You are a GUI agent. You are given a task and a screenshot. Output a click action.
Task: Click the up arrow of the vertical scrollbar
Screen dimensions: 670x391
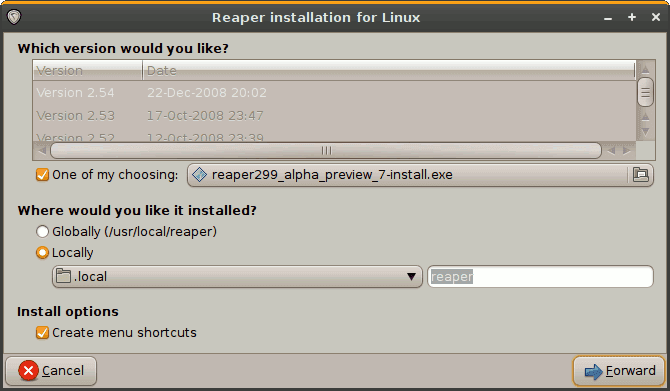pos(645,69)
